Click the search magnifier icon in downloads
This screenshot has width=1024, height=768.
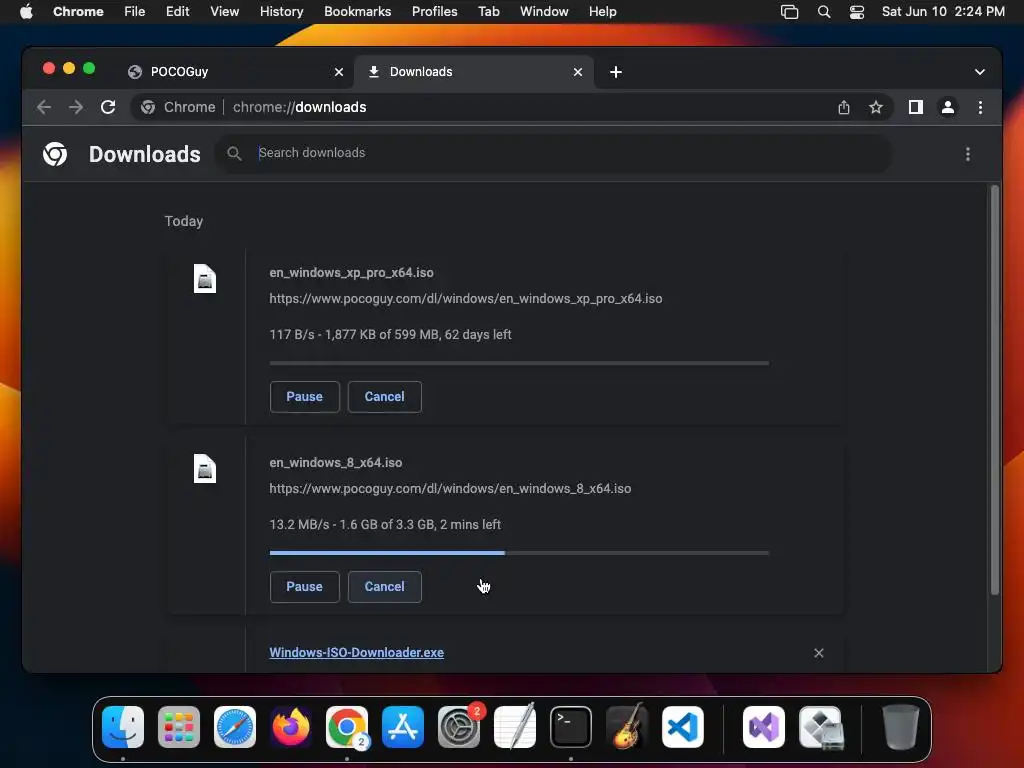click(234, 153)
